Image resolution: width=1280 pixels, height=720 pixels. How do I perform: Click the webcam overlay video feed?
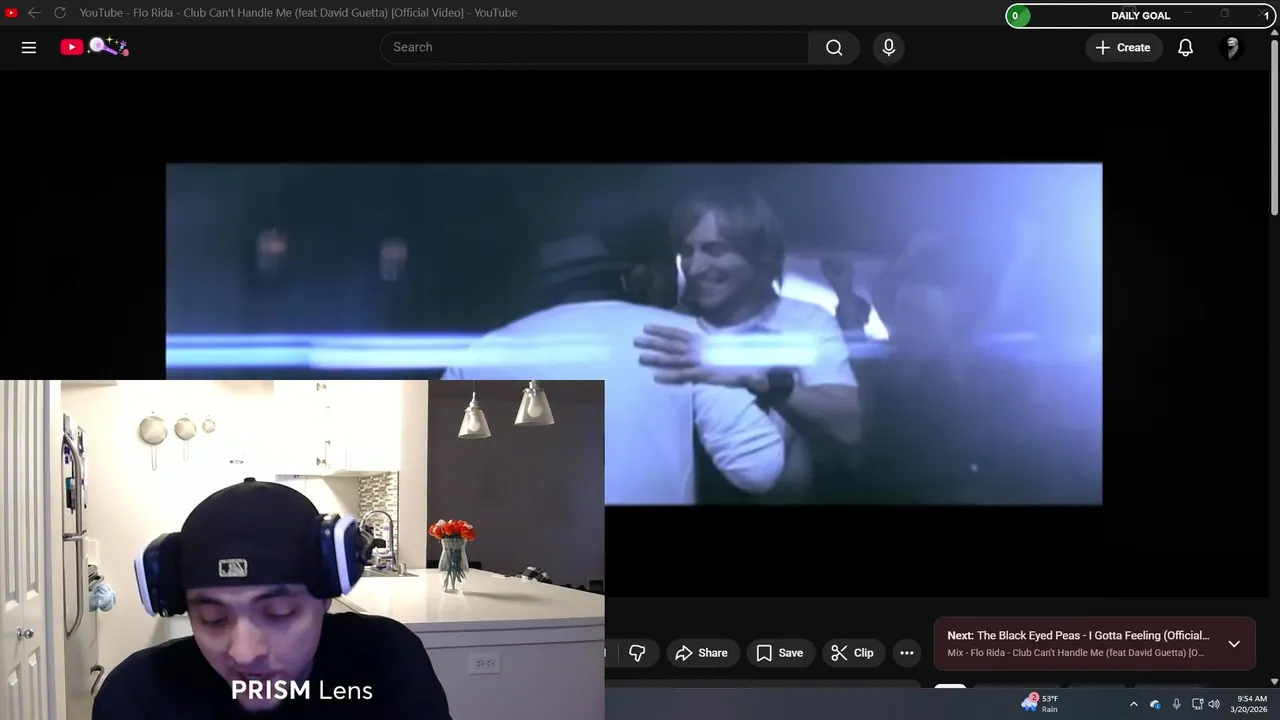coord(302,550)
